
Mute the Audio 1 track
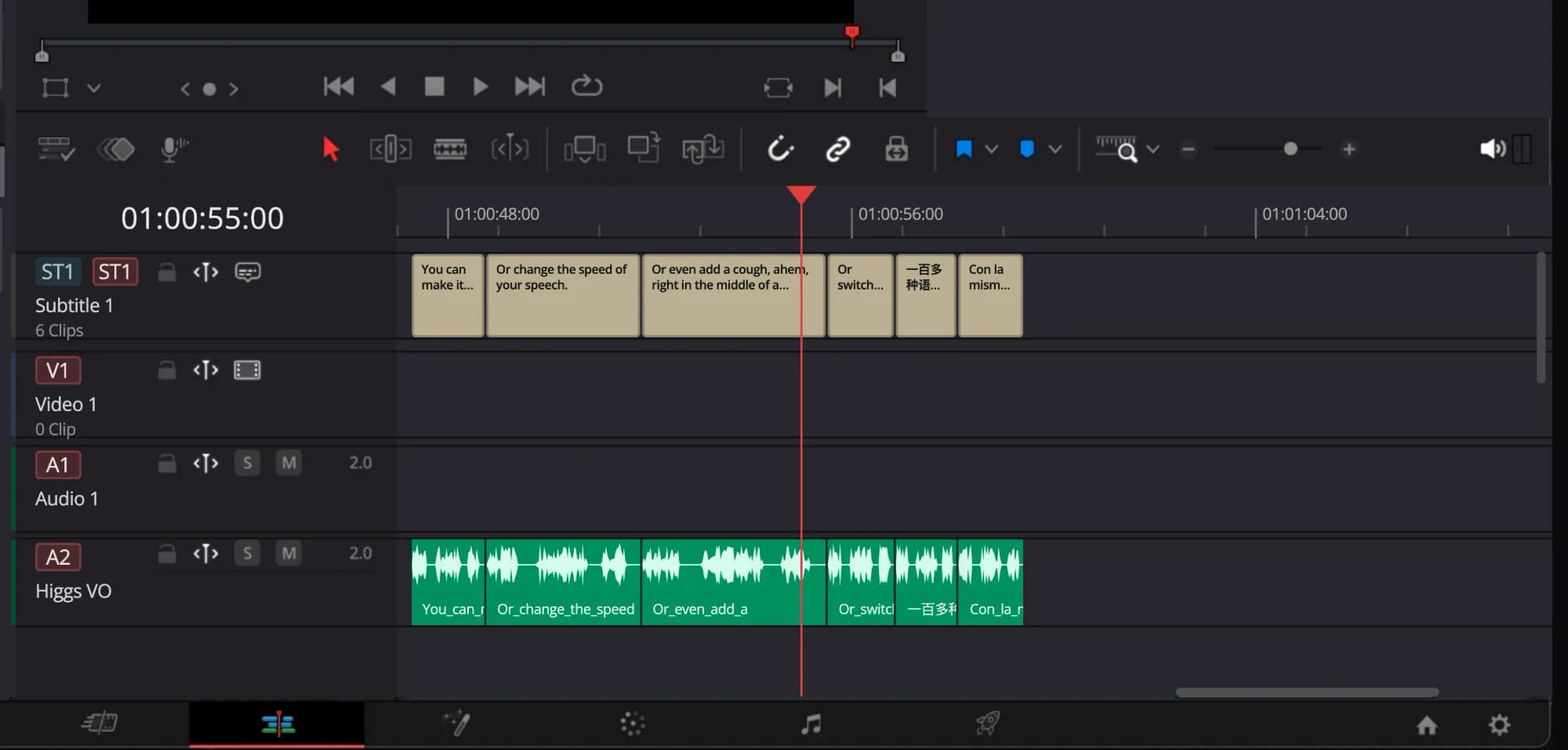pos(289,463)
